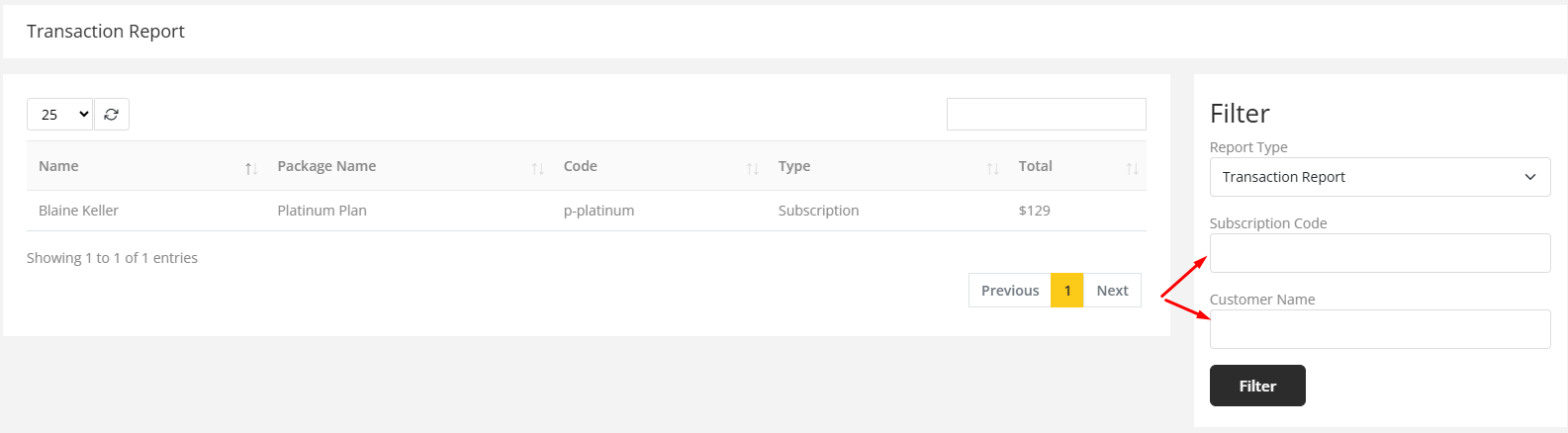Click the Platinum Plan package cell
The width and height of the screenshot is (1568, 433).
coord(322,211)
